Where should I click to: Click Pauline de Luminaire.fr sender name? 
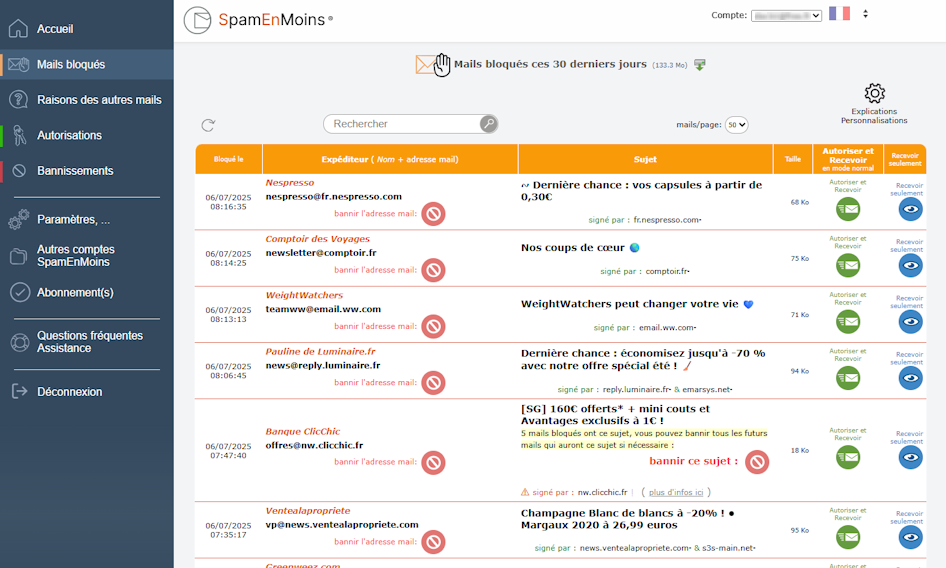pos(320,351)
